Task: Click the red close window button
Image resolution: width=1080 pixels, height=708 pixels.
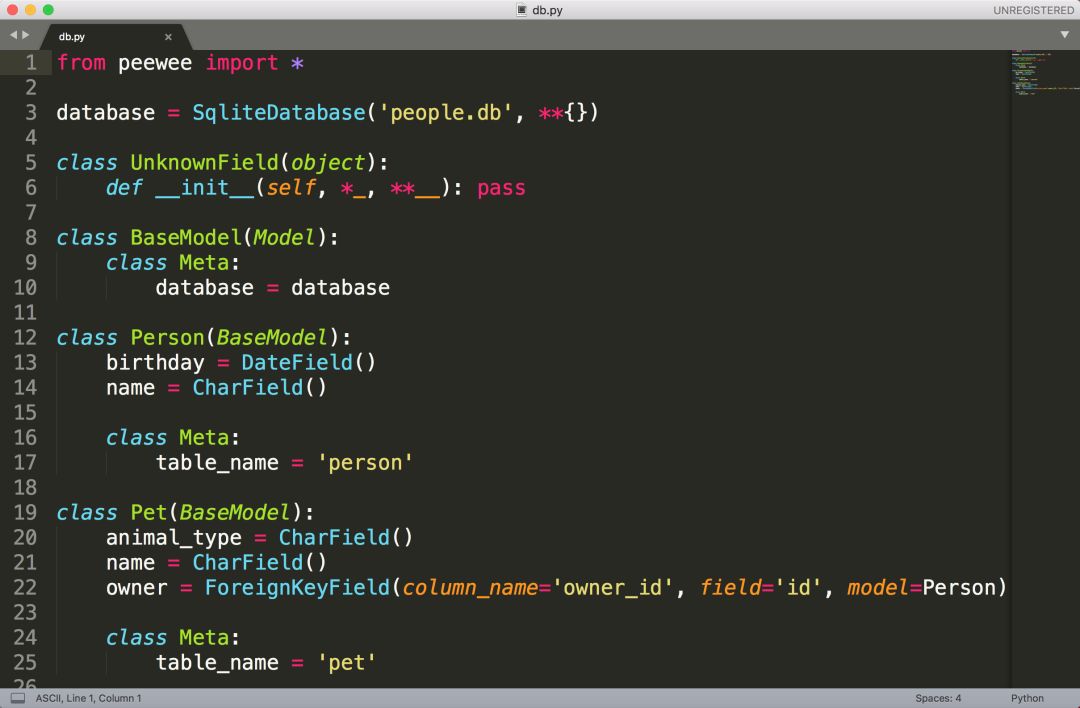Action: [12, 10]
